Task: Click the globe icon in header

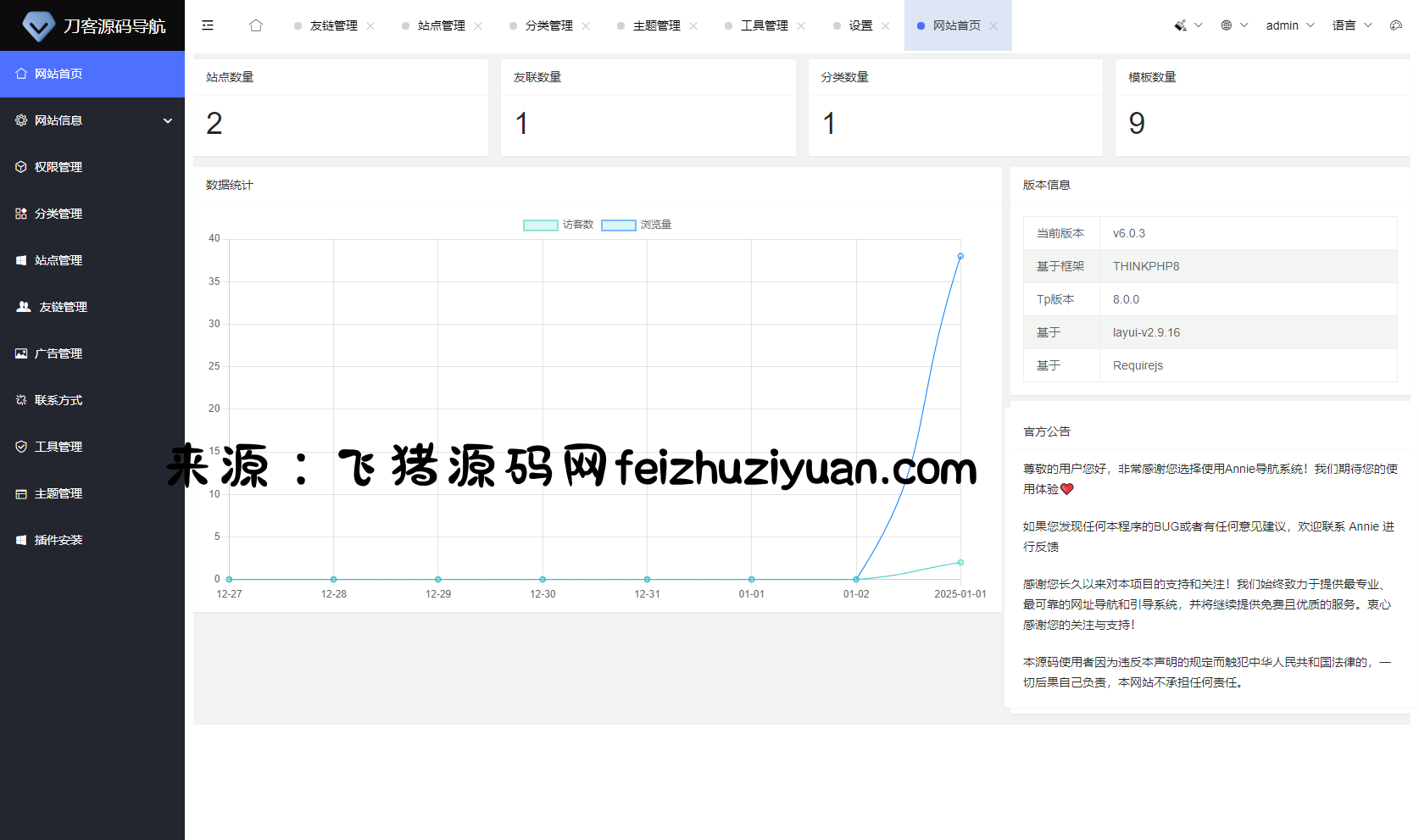Action: click(1227, 25)
